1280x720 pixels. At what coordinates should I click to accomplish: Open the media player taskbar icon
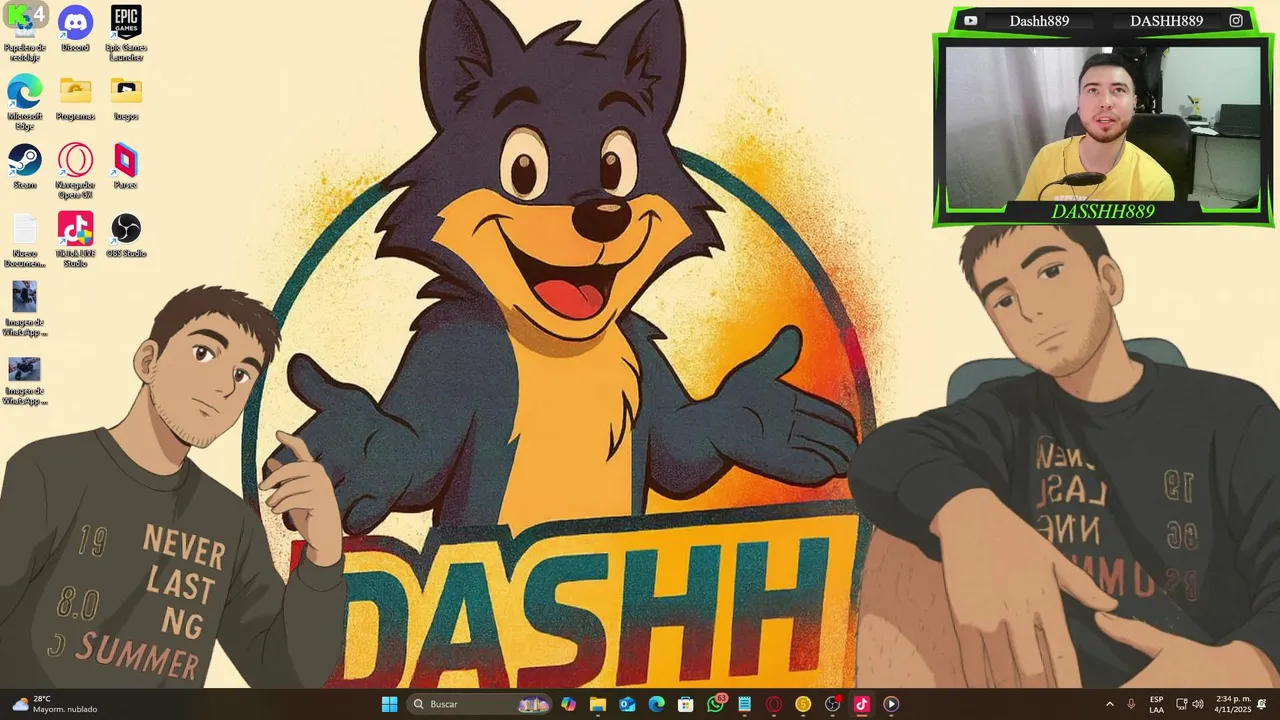pos(891,704)
